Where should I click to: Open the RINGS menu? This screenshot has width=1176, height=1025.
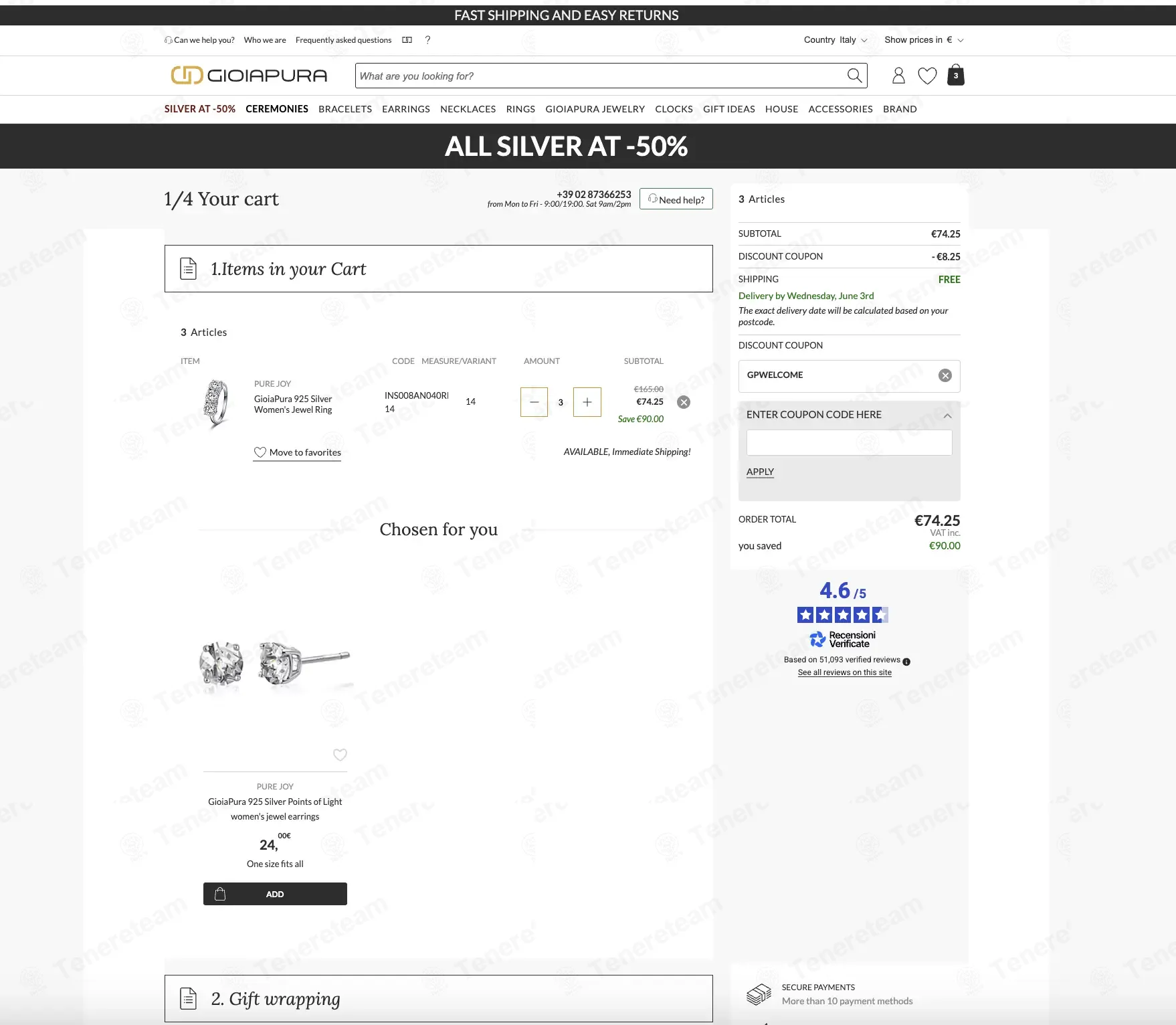(520, 109)
